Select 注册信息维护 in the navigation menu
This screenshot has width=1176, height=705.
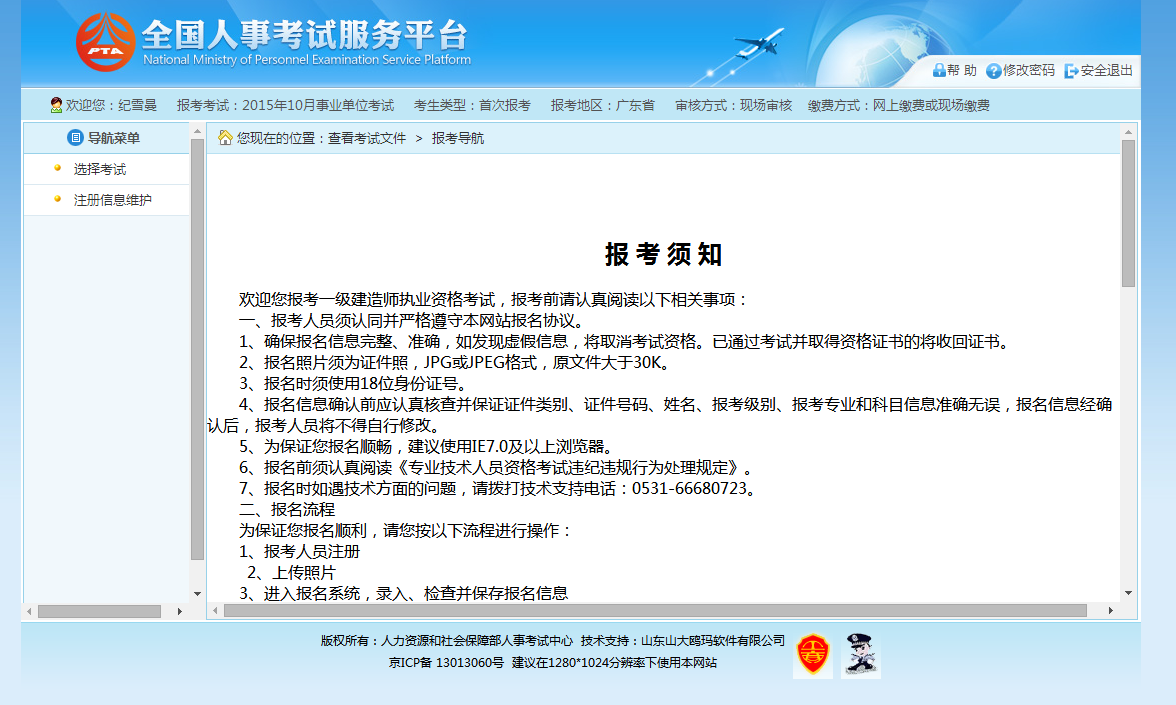[112, 200]
